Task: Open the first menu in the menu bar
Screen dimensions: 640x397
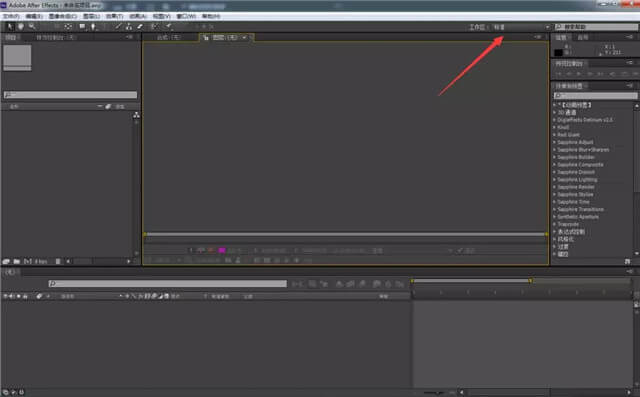Action: tap(11, 16)
